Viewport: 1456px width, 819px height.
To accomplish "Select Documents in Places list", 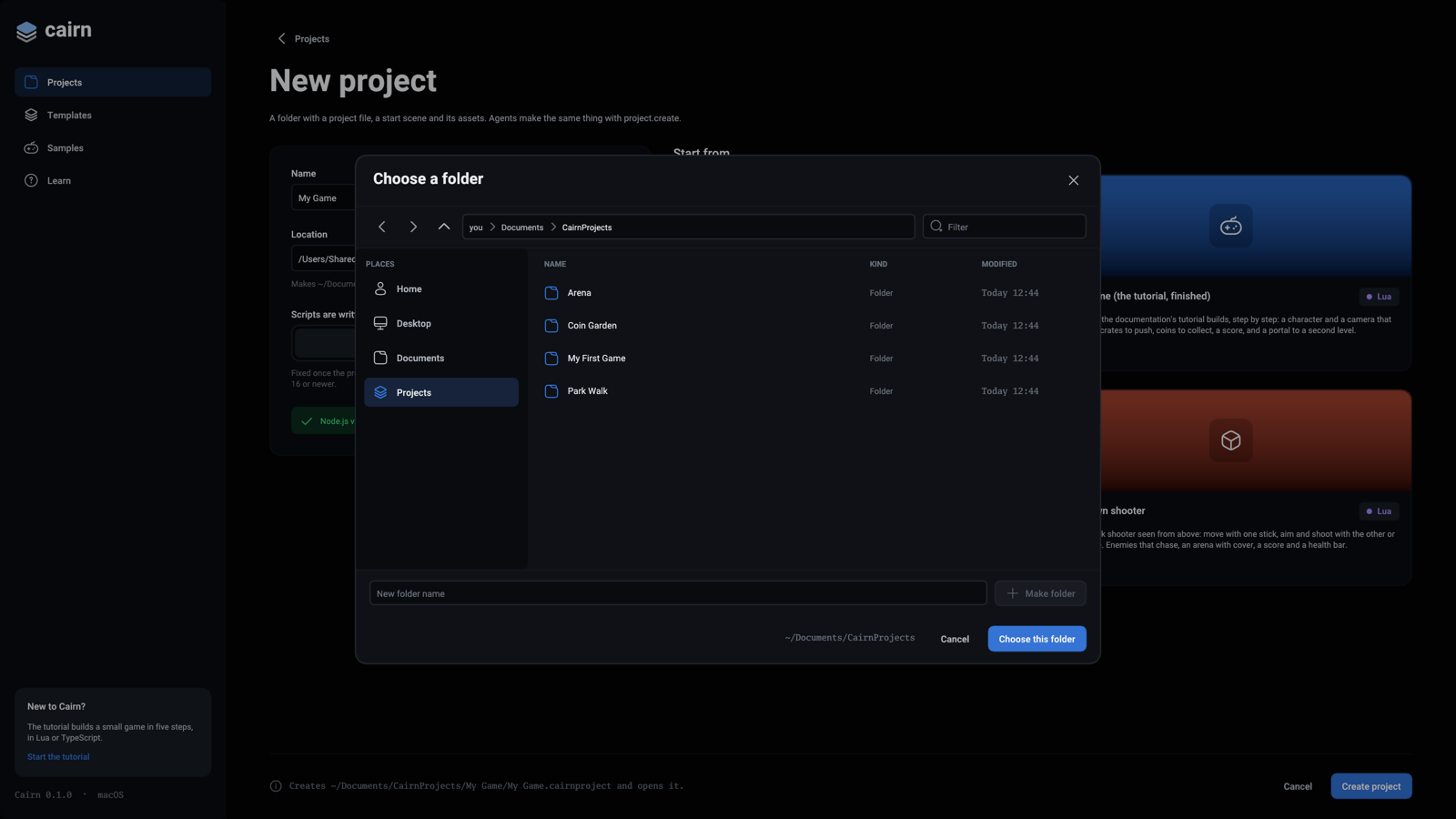I will pyautogui.click(x=441, y=358).
